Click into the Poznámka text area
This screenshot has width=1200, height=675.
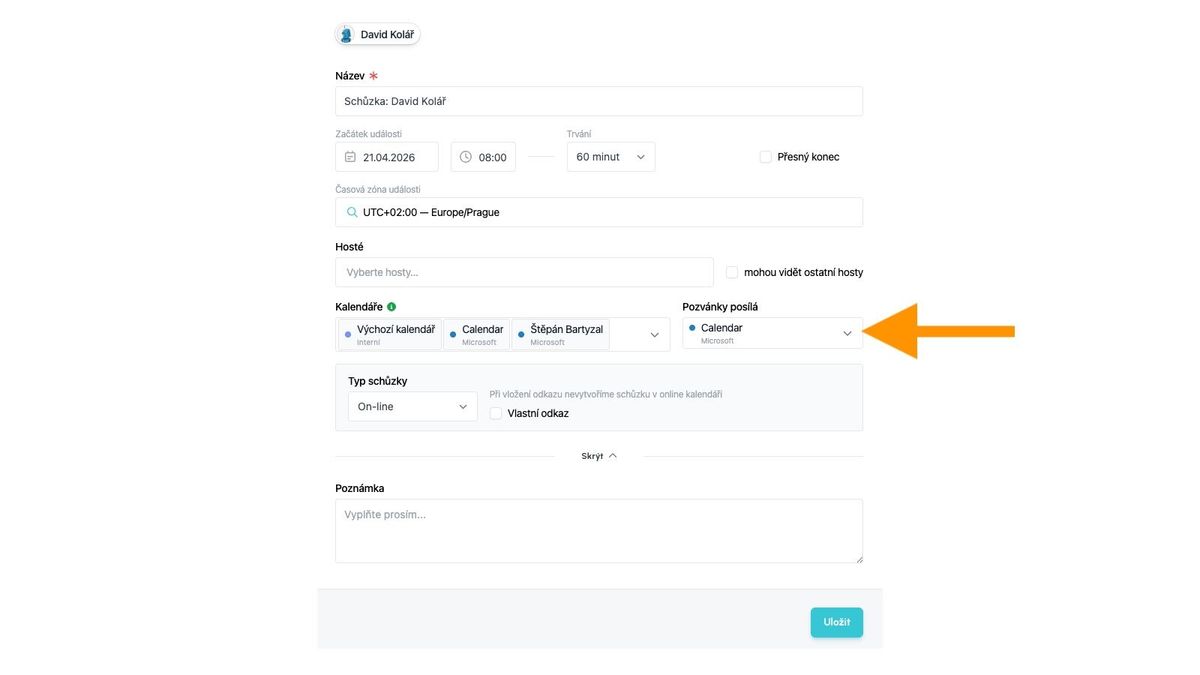click(598, 531)
